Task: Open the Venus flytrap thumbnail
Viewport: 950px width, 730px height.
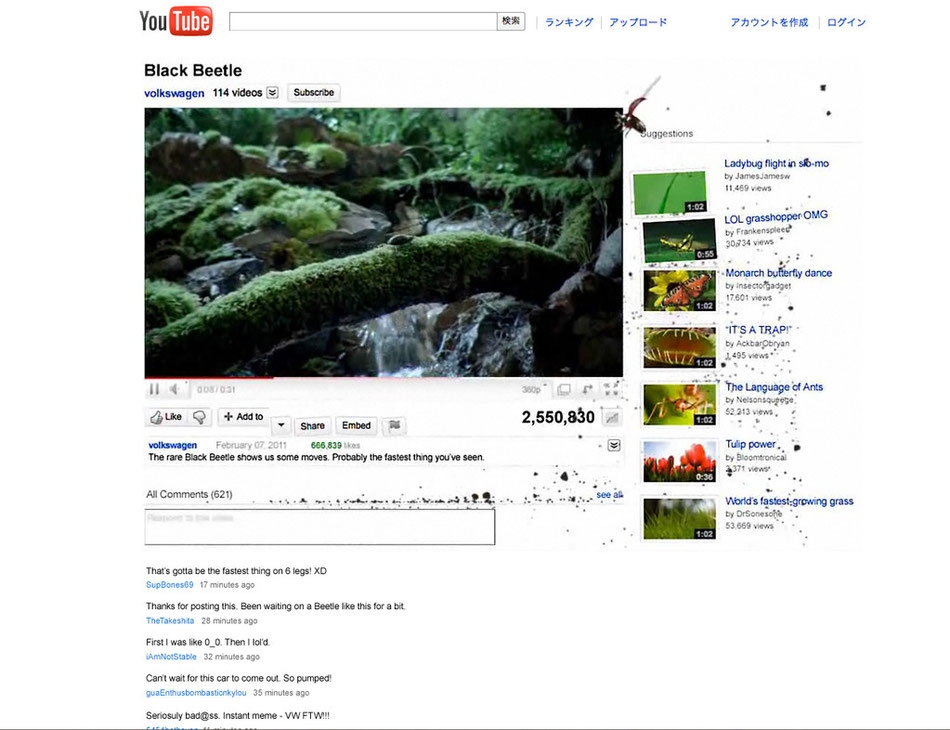Action: 679,348
